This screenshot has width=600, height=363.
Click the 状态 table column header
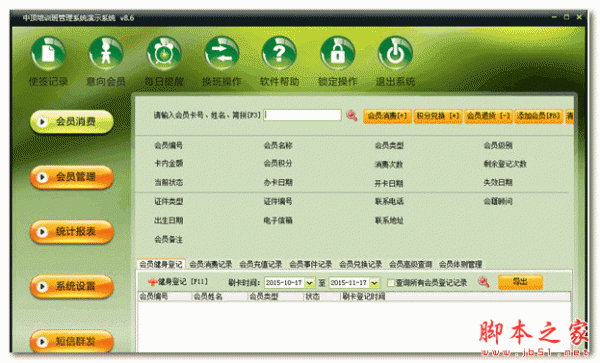[x=321, y=296]
